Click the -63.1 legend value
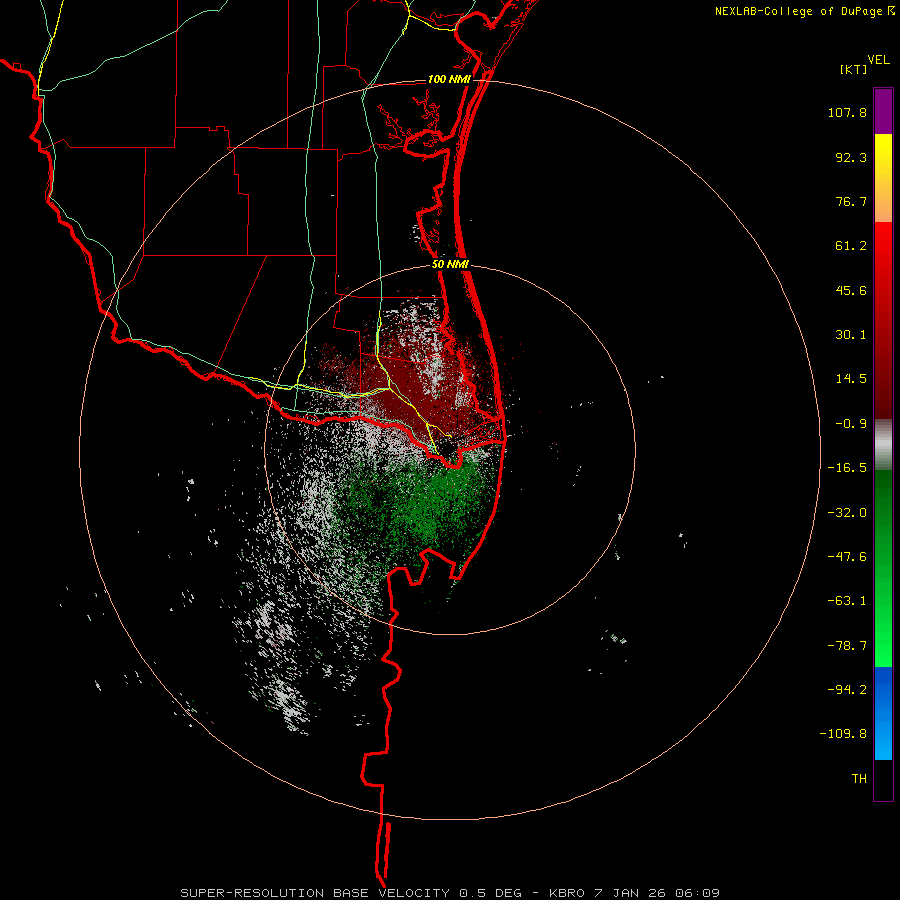This screenshot has width=900, height=900. click(847, 601)
